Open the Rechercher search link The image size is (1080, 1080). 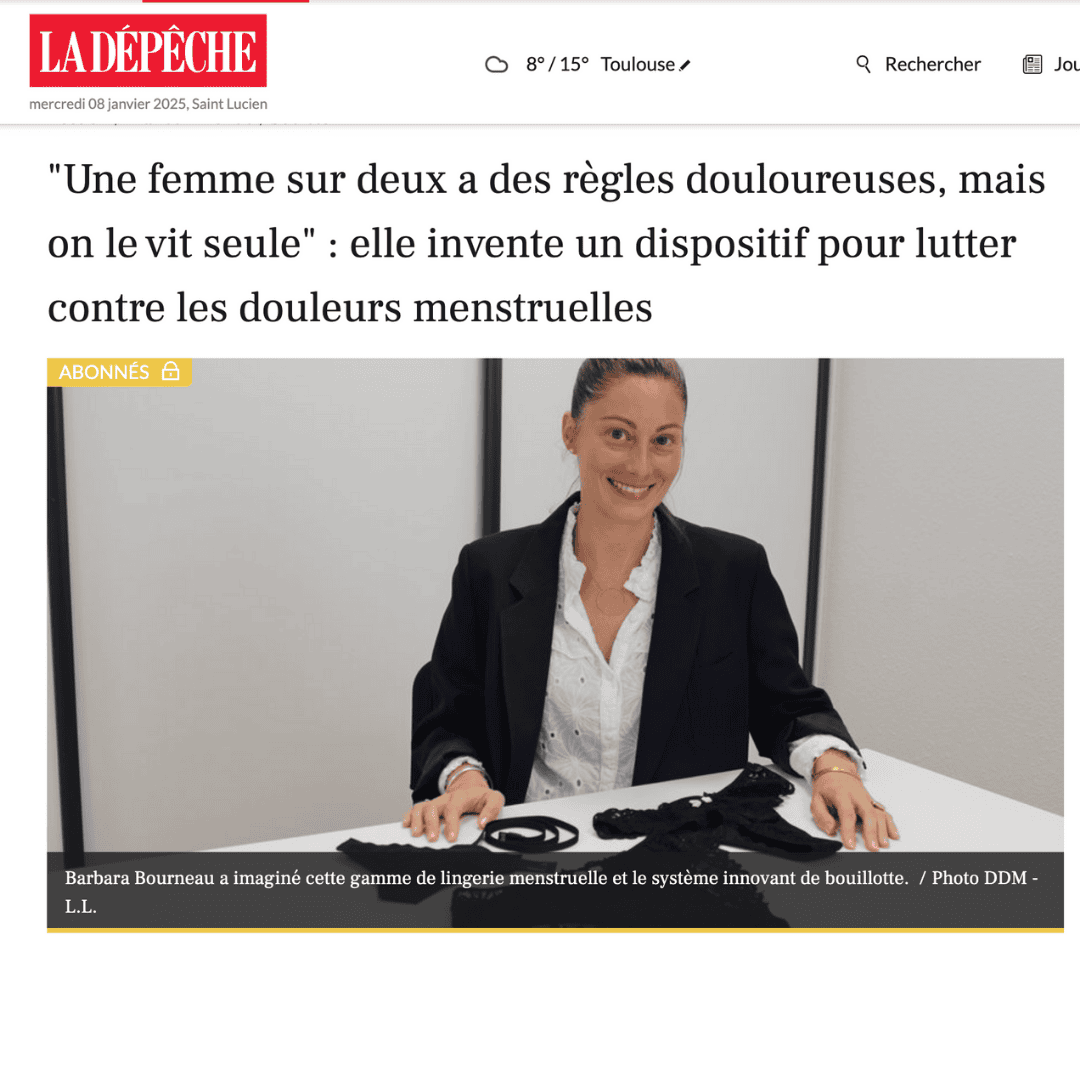[x=933, y=64]
